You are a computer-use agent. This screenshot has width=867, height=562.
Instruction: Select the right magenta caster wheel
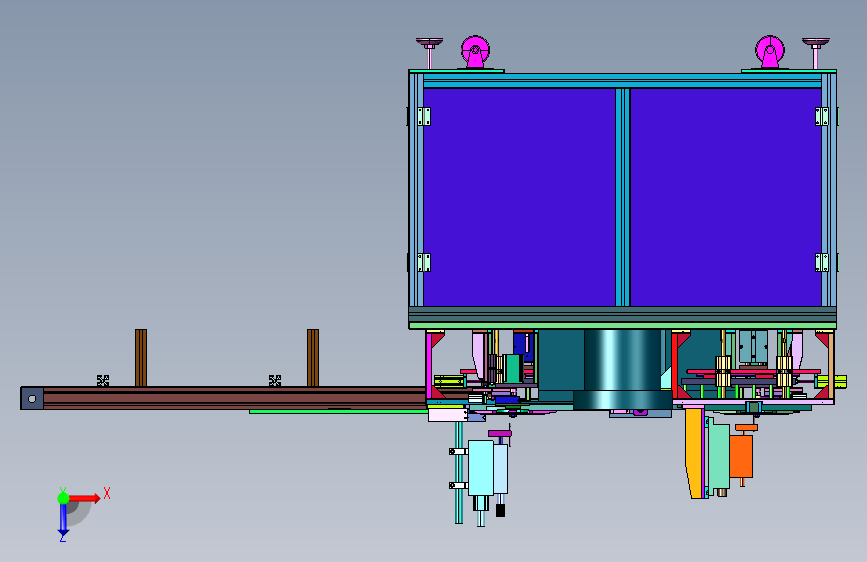pos(770,52)
